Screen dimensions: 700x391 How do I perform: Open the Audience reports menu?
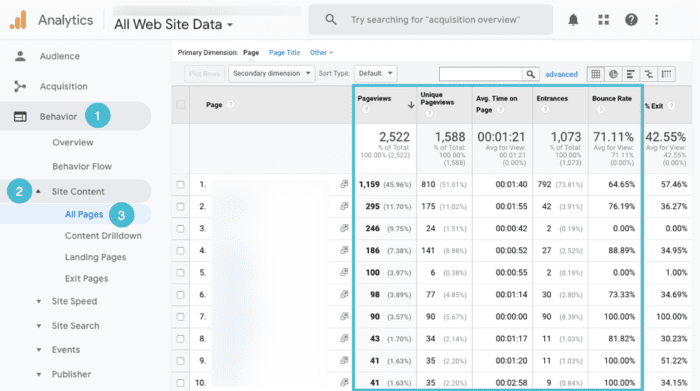(60, 56)
